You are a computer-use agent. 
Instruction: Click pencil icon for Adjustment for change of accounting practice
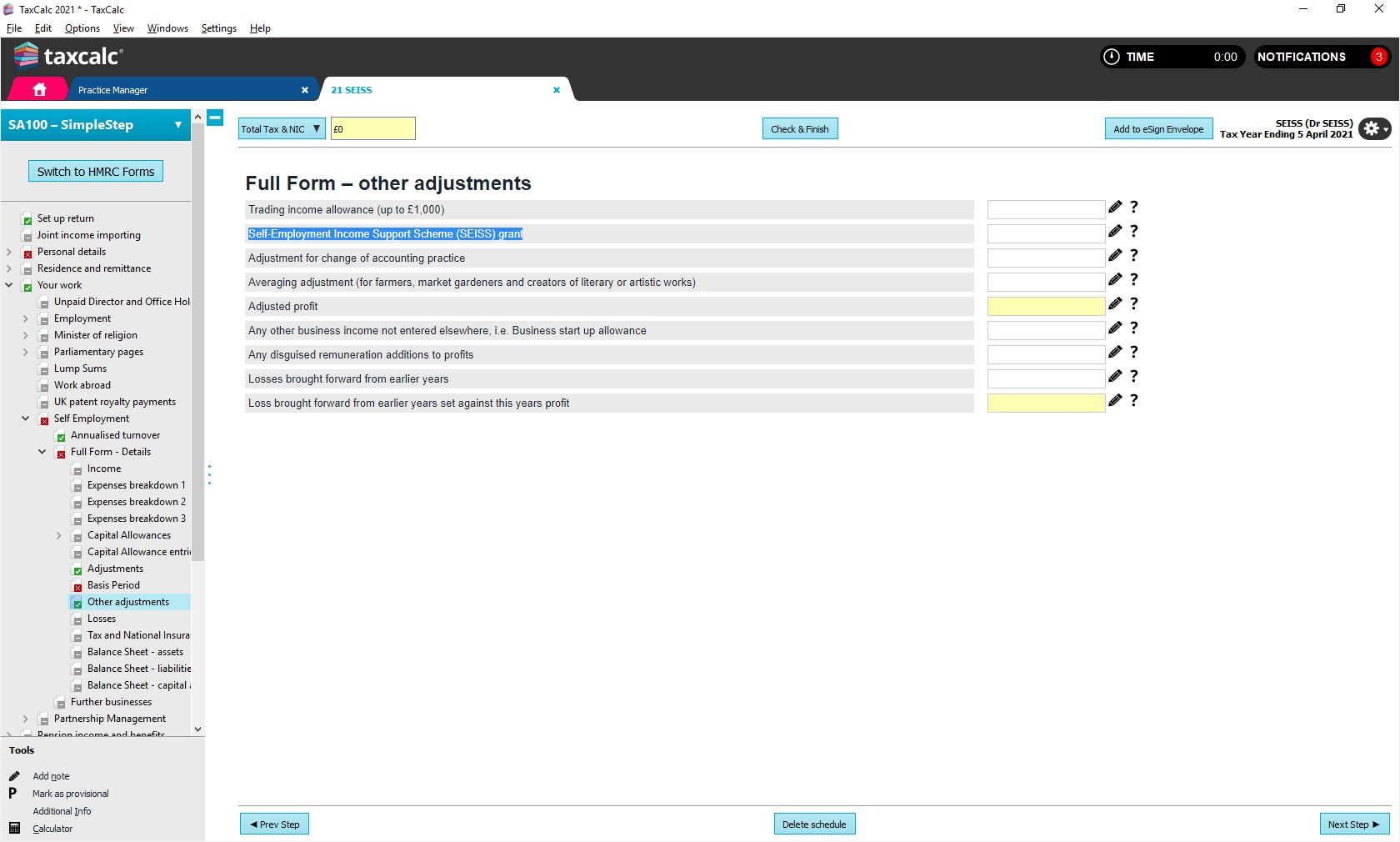pos(1115,255)
